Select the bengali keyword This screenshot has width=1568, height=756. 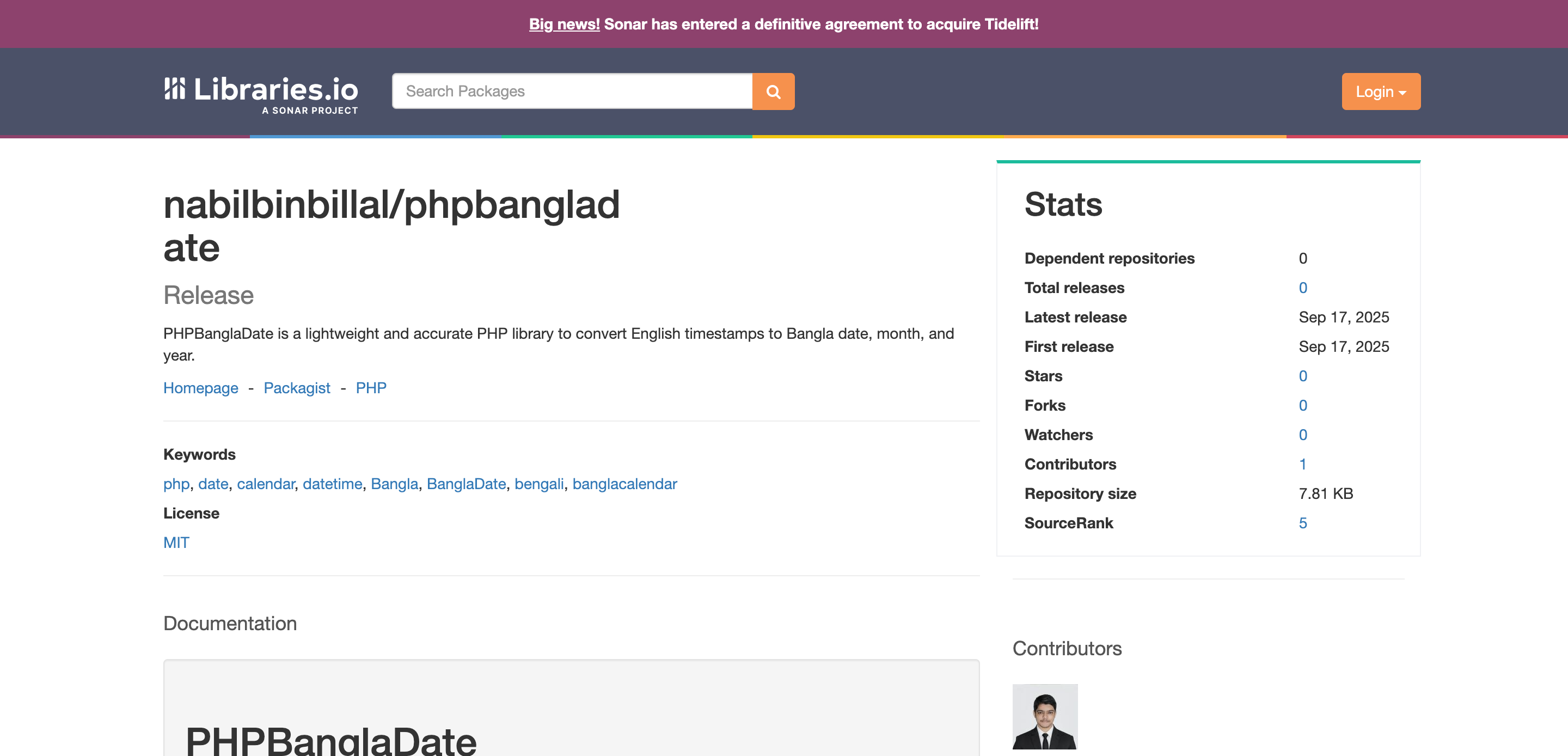click(x=540, y=484)
